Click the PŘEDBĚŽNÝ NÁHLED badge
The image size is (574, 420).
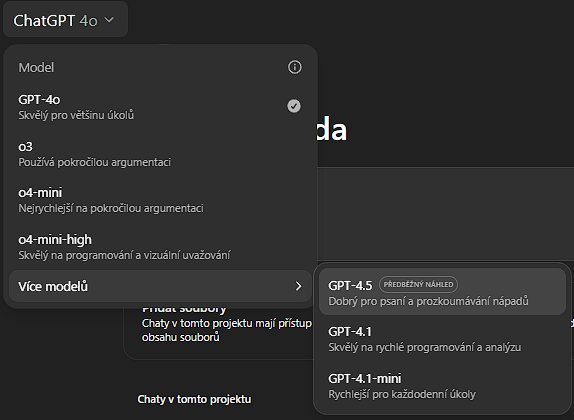pos(418,285)
